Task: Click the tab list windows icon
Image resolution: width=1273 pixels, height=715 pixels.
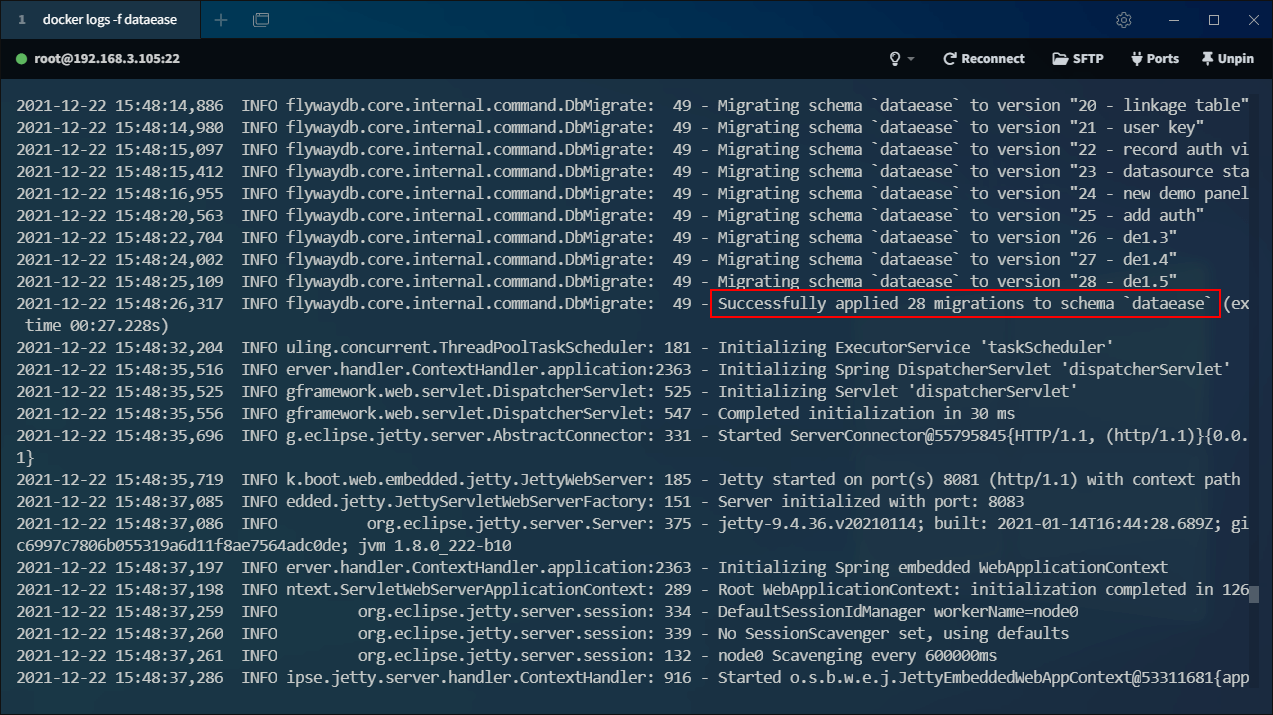Action: pyautogui.click(x=261, y=20)
